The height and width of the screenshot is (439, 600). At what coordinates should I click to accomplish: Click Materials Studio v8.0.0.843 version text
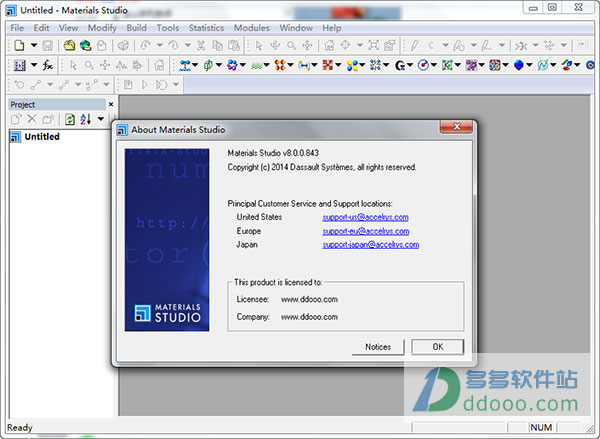point(273,153)
